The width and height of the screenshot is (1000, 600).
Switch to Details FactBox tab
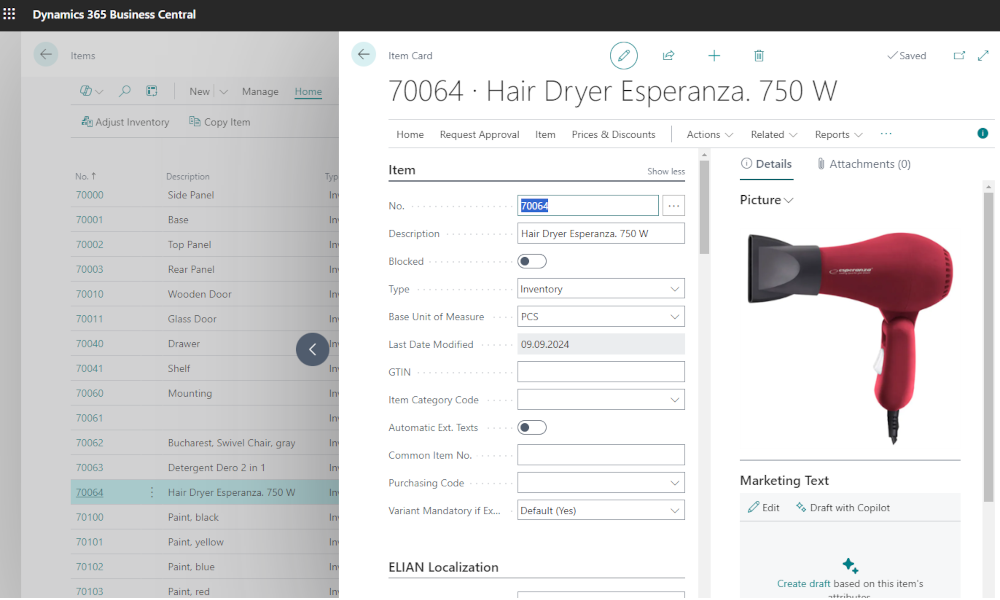click(x=766, y=164)
